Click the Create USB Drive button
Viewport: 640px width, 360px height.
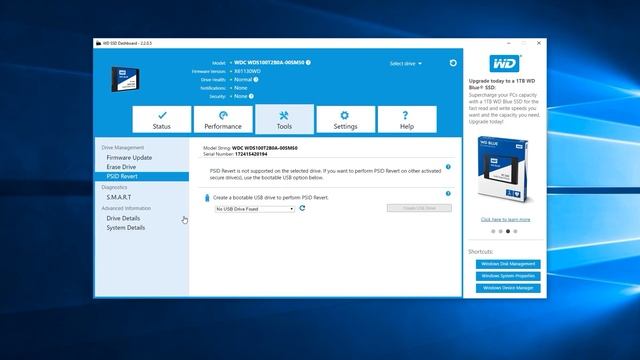coord(419,208)
